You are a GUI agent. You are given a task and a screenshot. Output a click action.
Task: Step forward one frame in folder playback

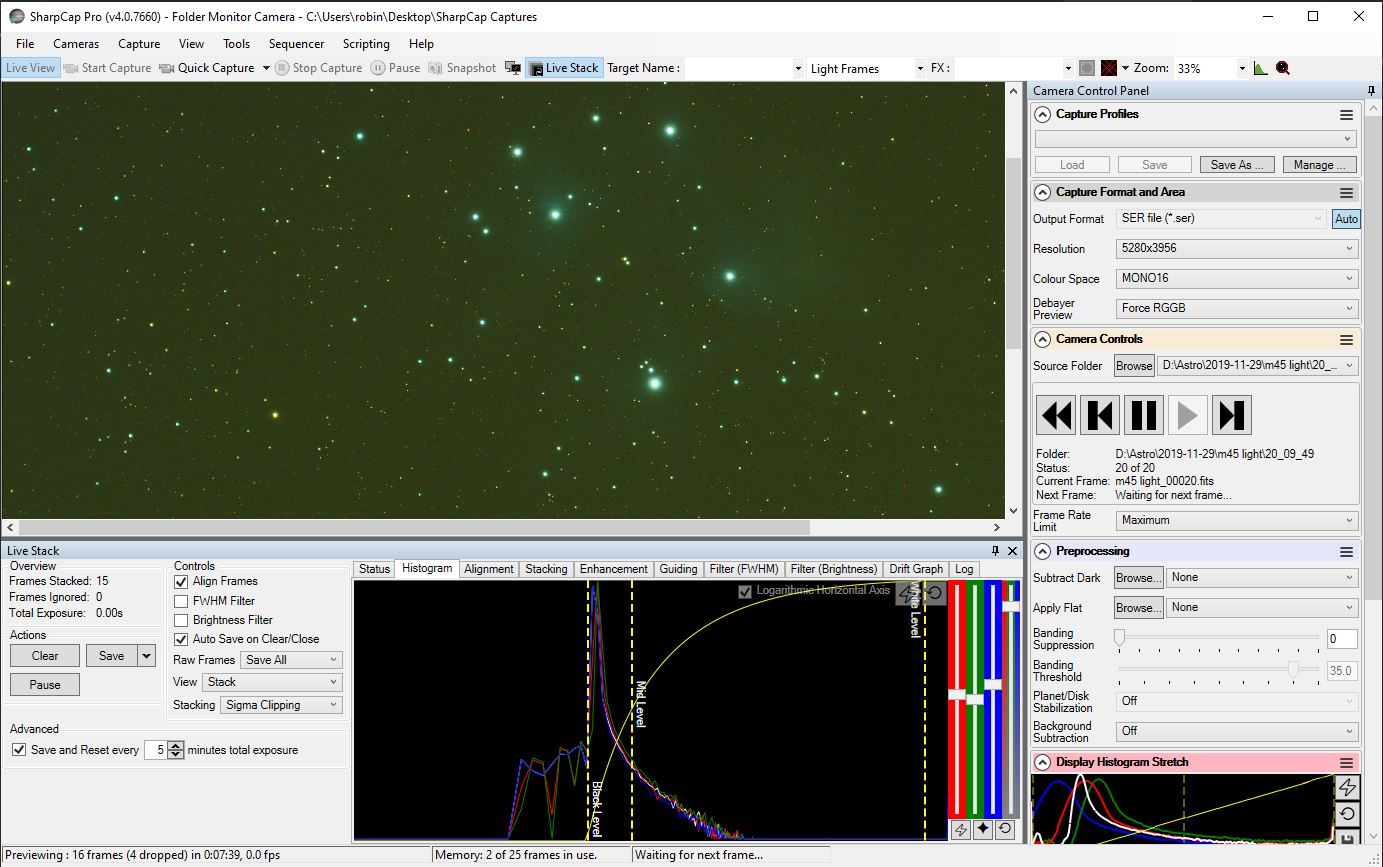1232,415
